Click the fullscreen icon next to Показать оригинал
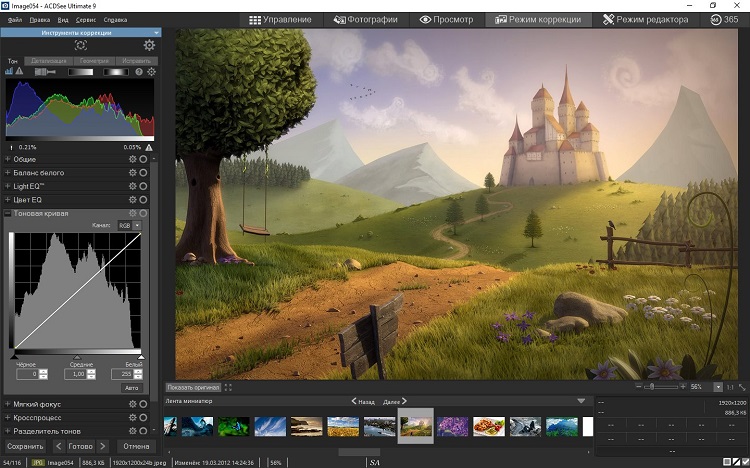 click(228, 387)
